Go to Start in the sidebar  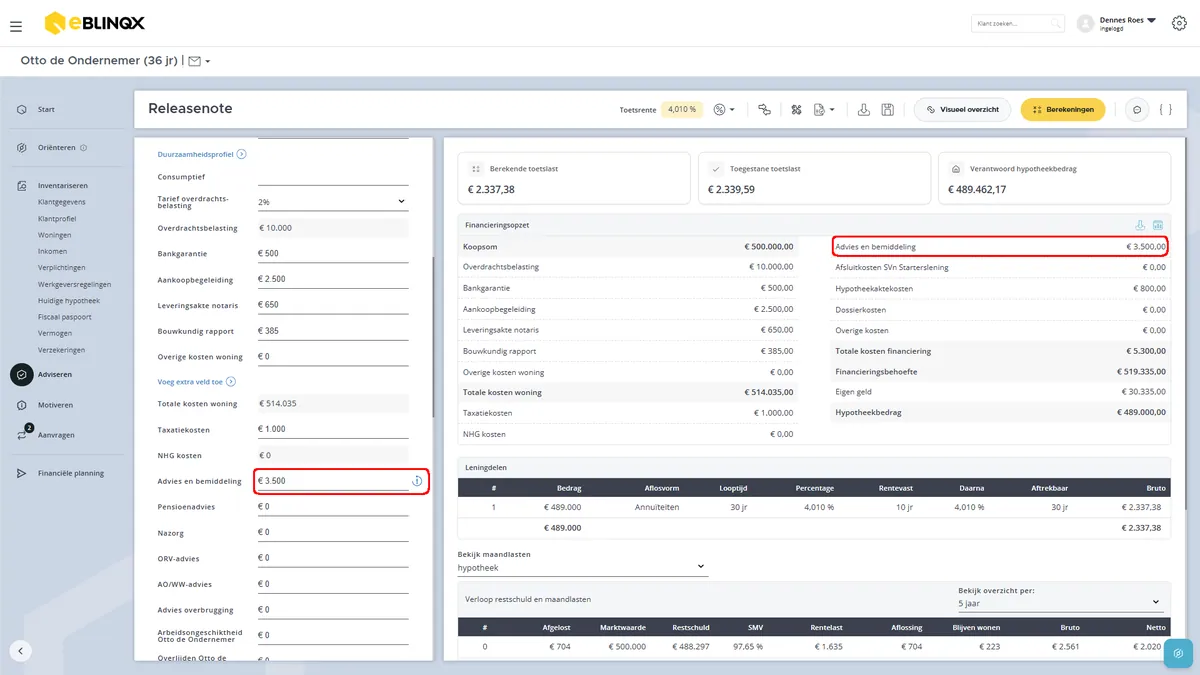click(x=46, y=109)
